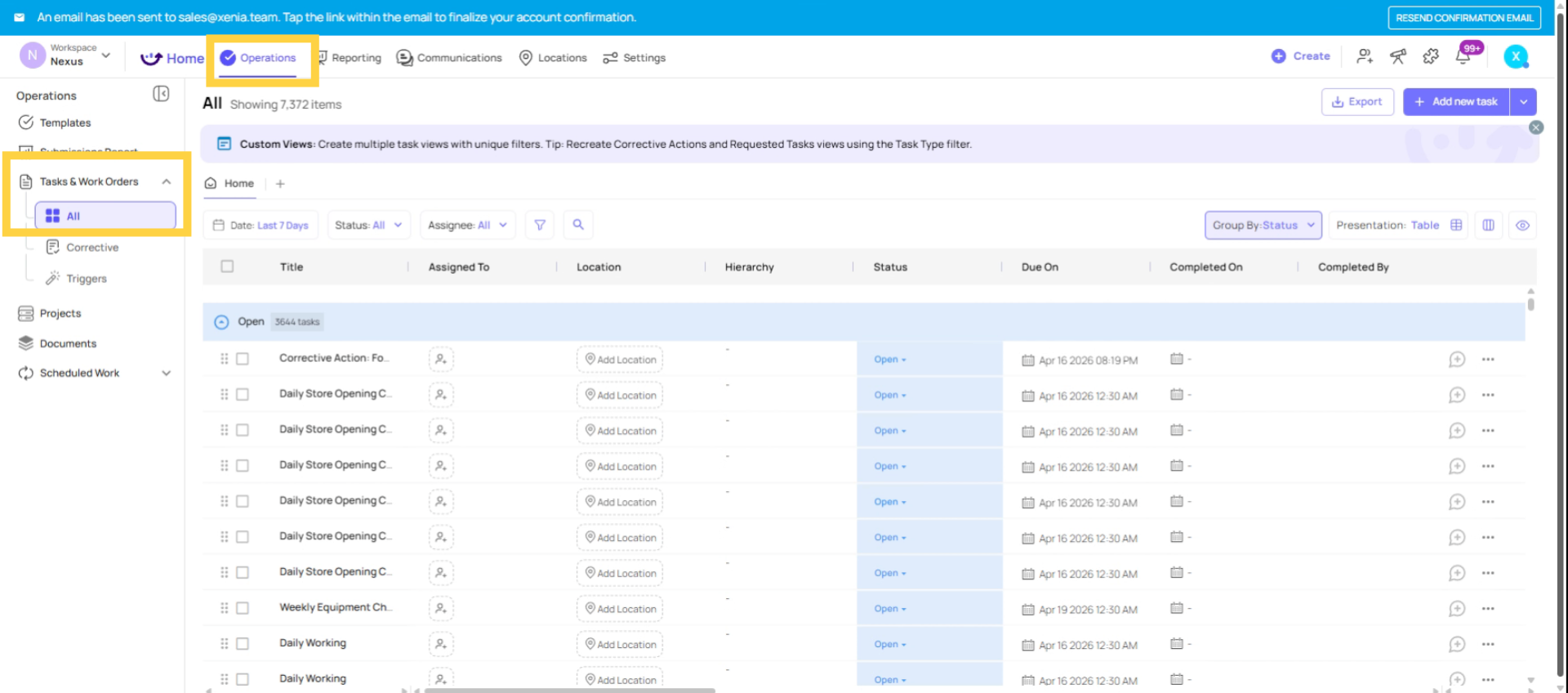Sort by the Due On column header

1040,267
